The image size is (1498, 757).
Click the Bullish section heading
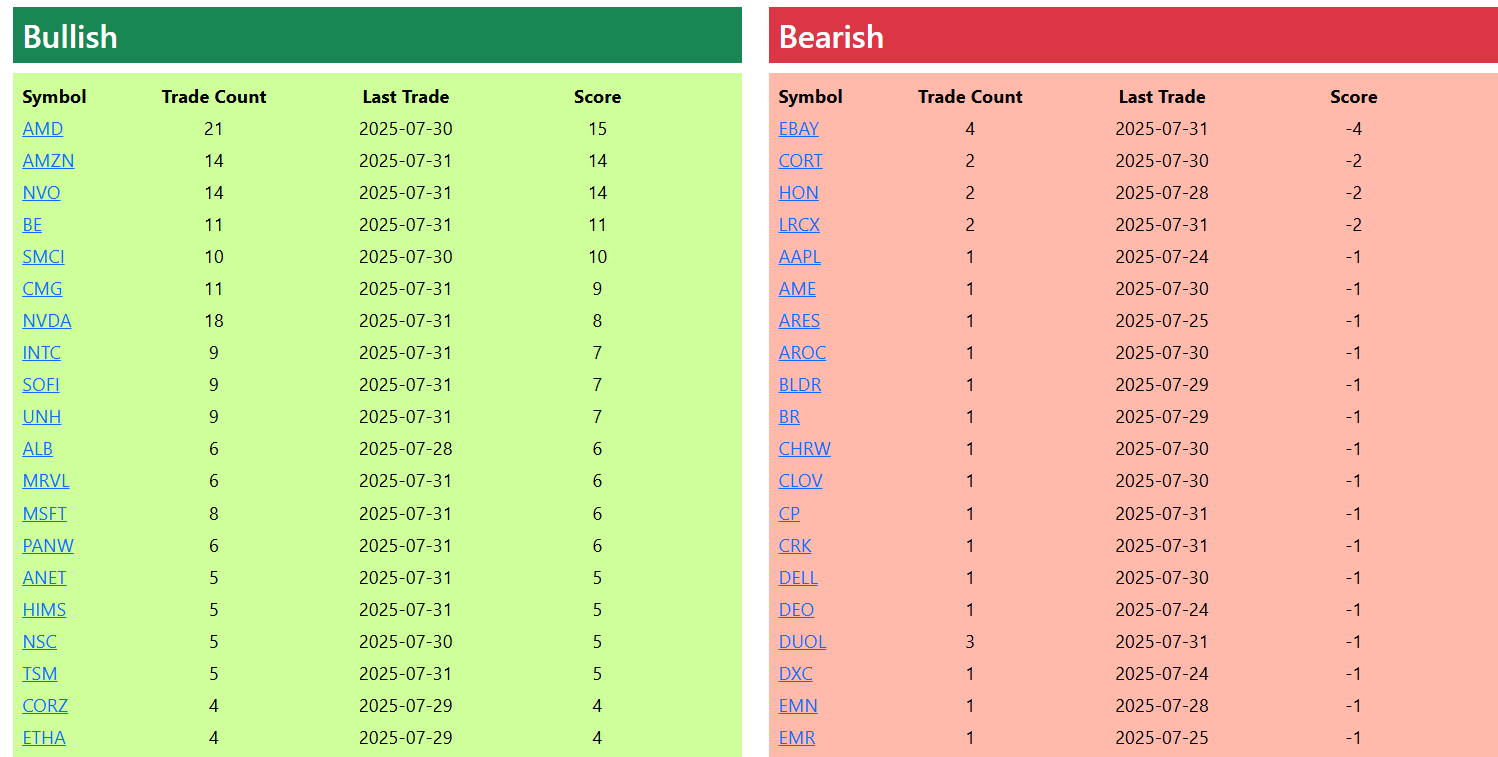coord(70,37)
